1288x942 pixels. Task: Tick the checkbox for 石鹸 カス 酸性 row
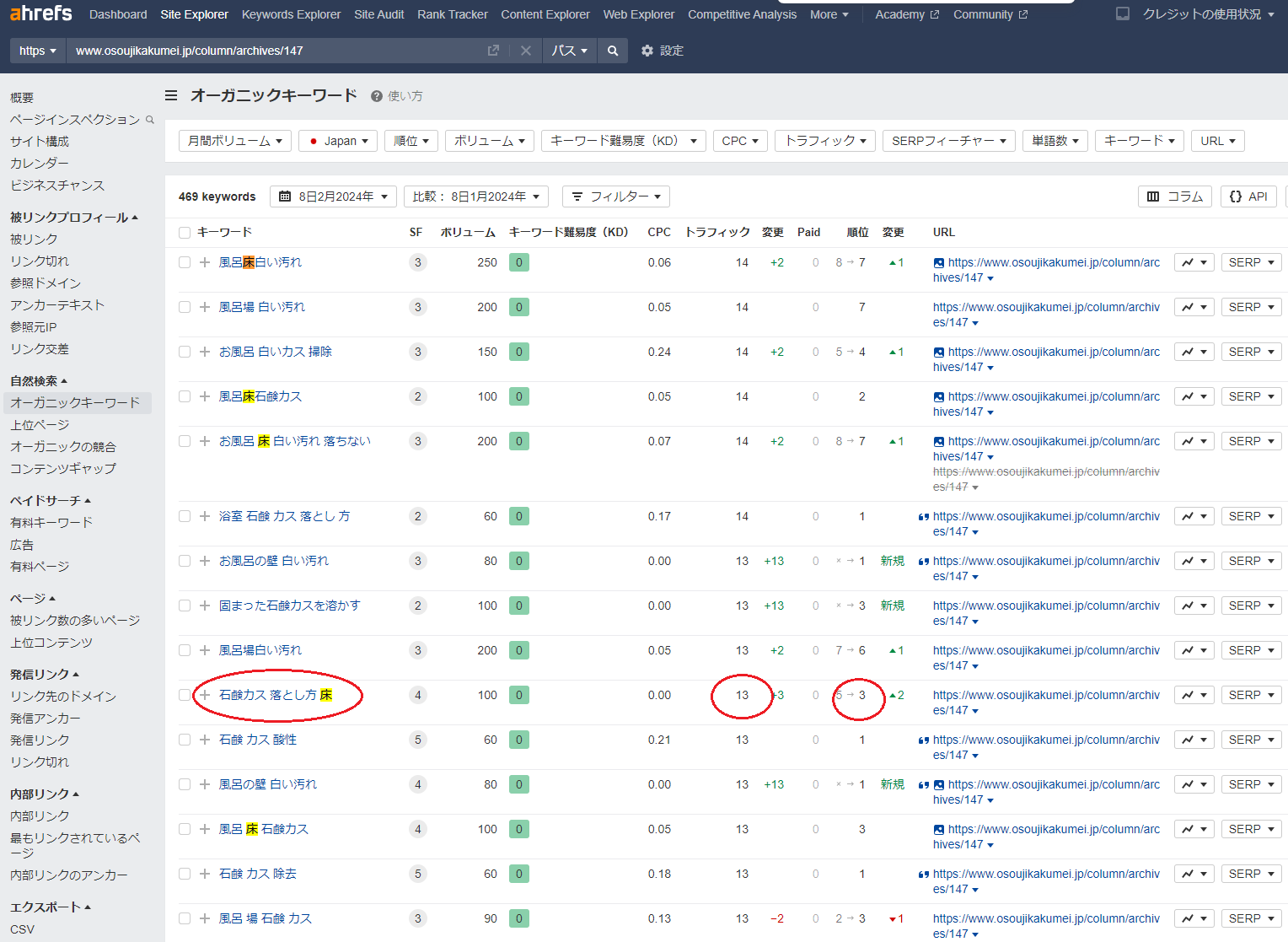[185, 740]
